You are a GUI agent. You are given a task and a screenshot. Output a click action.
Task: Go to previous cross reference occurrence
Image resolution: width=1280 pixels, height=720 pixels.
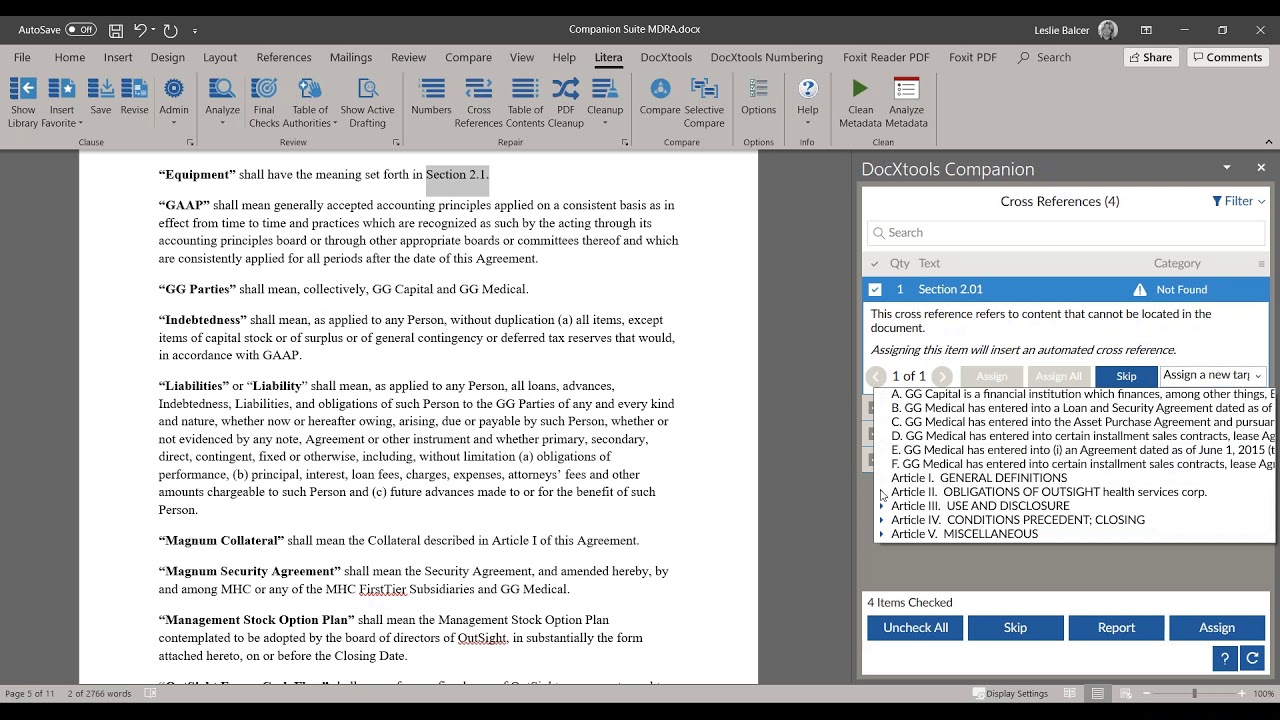click(x=876, y=376)
